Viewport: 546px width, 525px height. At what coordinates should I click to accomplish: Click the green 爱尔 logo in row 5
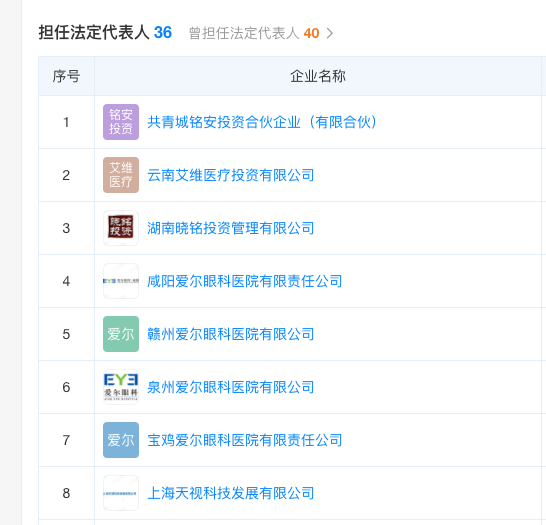click(121, 334)
